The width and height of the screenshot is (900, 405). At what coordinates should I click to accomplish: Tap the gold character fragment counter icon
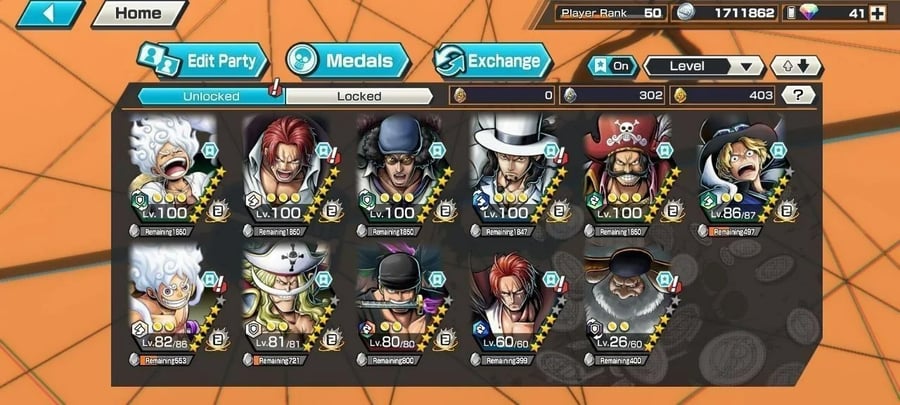point(680,96)
